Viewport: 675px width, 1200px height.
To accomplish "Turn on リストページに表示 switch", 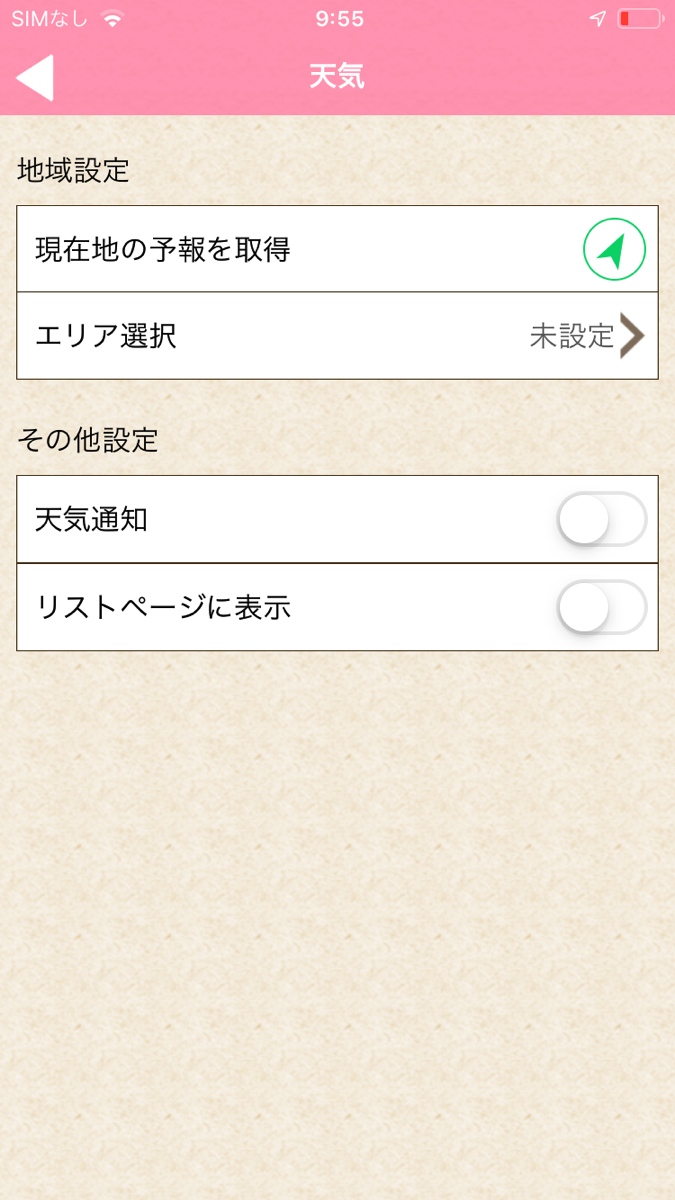I will (x=600, y=607).
